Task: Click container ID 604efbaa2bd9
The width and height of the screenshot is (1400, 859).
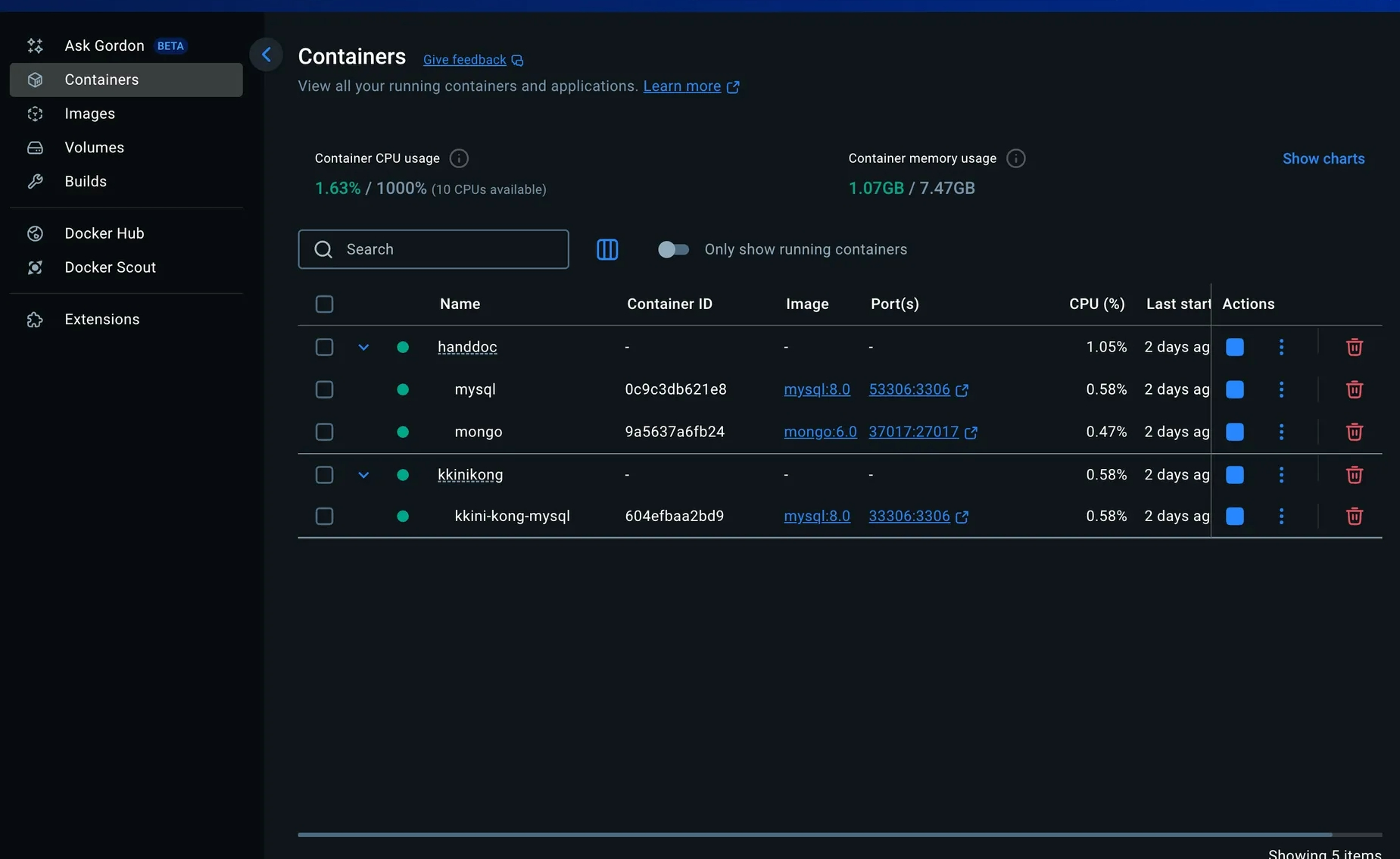Action: [x=674, y=516]
